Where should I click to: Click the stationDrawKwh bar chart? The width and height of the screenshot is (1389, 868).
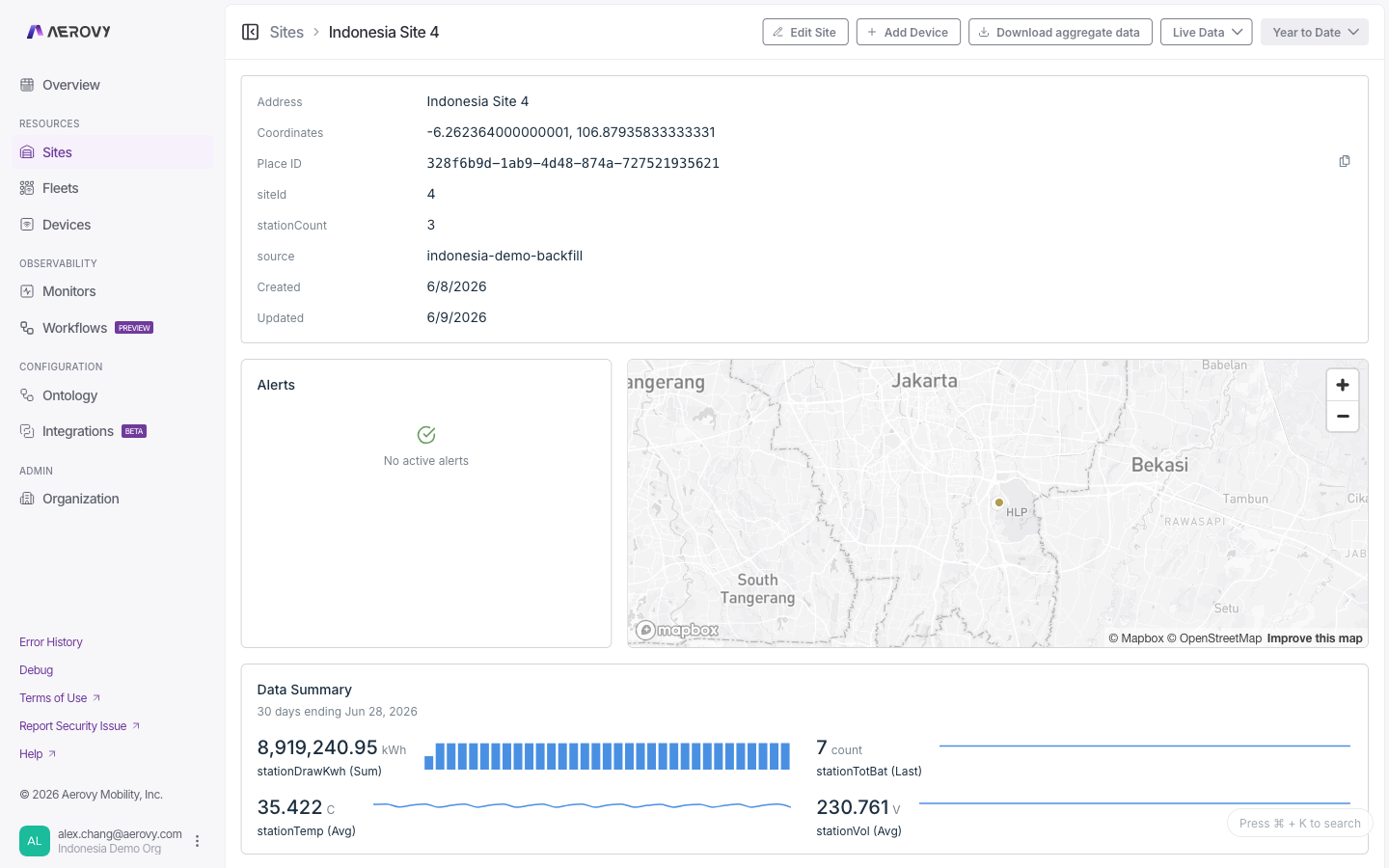(x=608, y=756)
